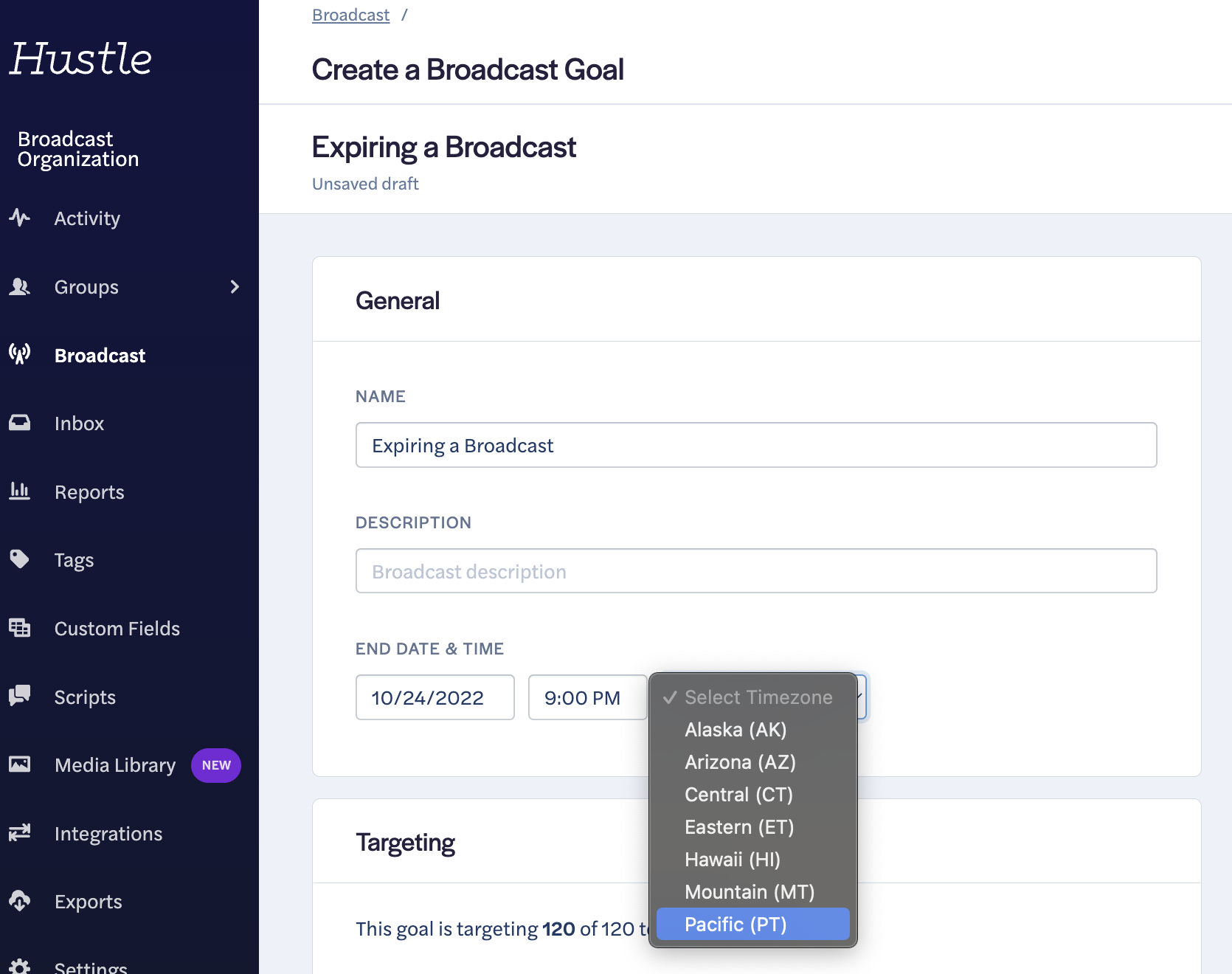Click the Broadcast antenna icon

pyautogui.click(x=20, y=354)
